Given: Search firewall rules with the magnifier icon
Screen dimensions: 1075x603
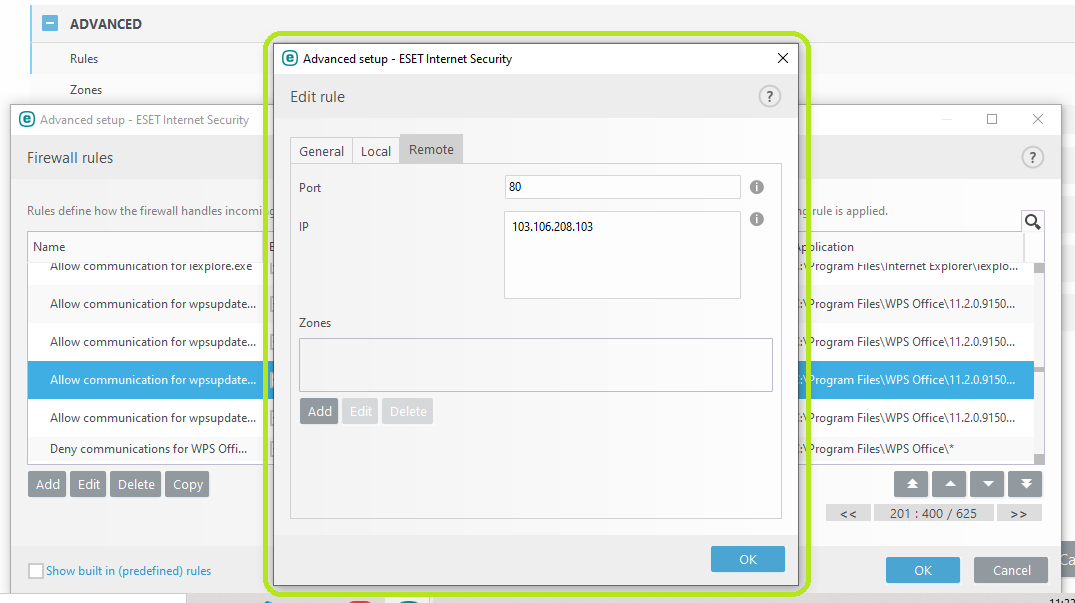Looking at the screenshot, I should pos(1032,221).
